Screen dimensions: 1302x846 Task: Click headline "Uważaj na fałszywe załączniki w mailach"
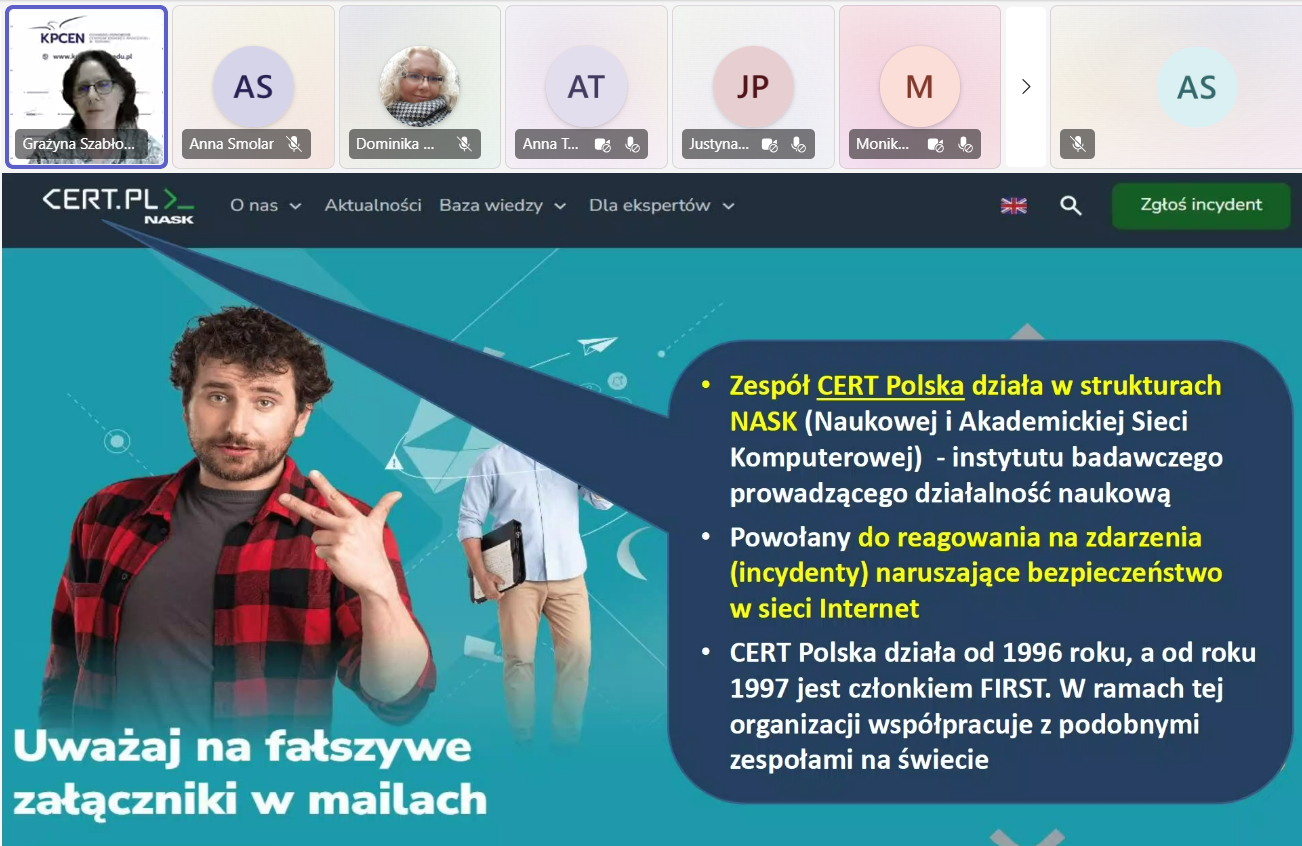250,774
